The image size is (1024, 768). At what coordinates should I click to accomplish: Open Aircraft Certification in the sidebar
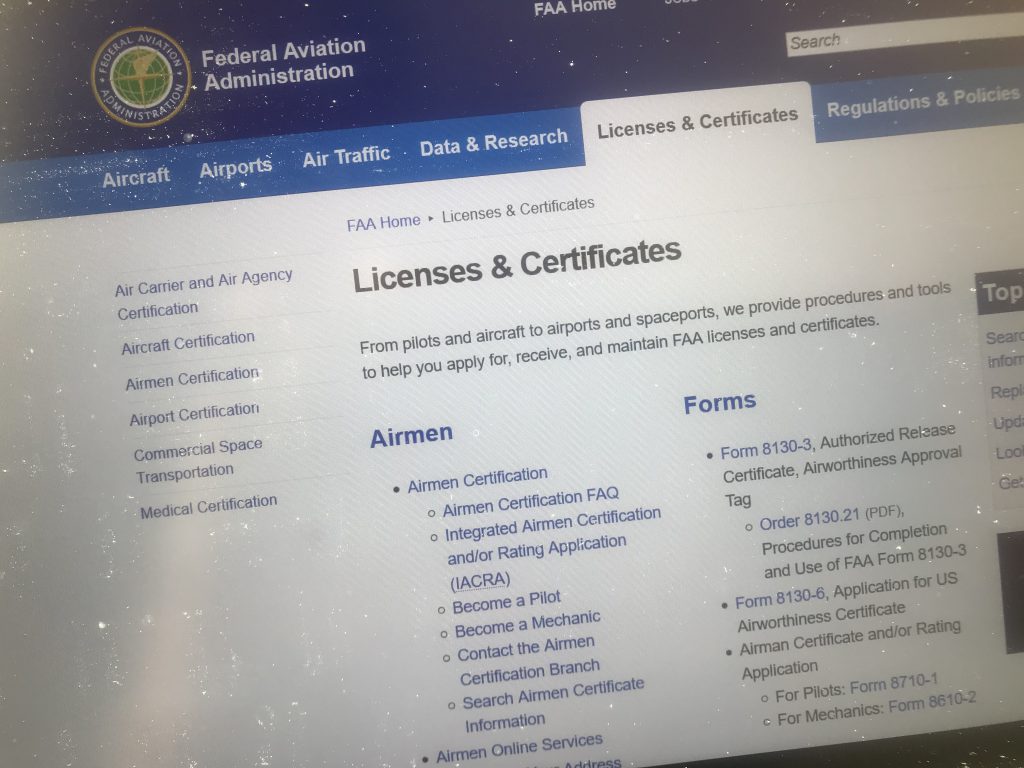tap(188, 342)
